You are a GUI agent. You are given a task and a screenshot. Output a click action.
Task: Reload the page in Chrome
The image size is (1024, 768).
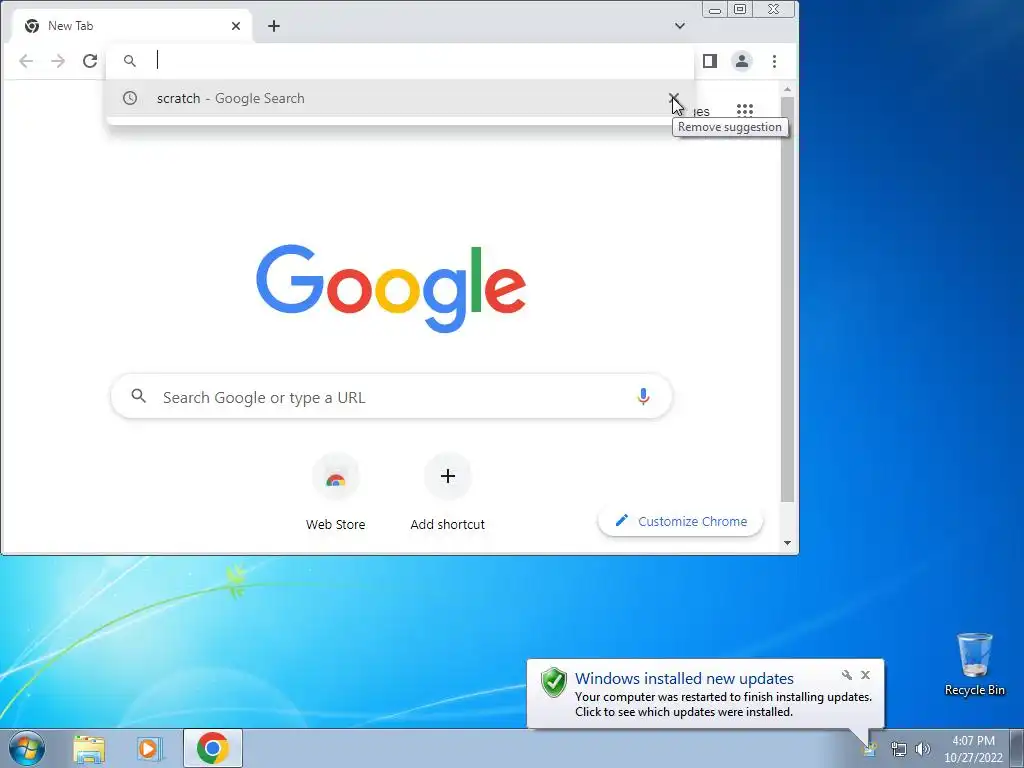(90, 61)
